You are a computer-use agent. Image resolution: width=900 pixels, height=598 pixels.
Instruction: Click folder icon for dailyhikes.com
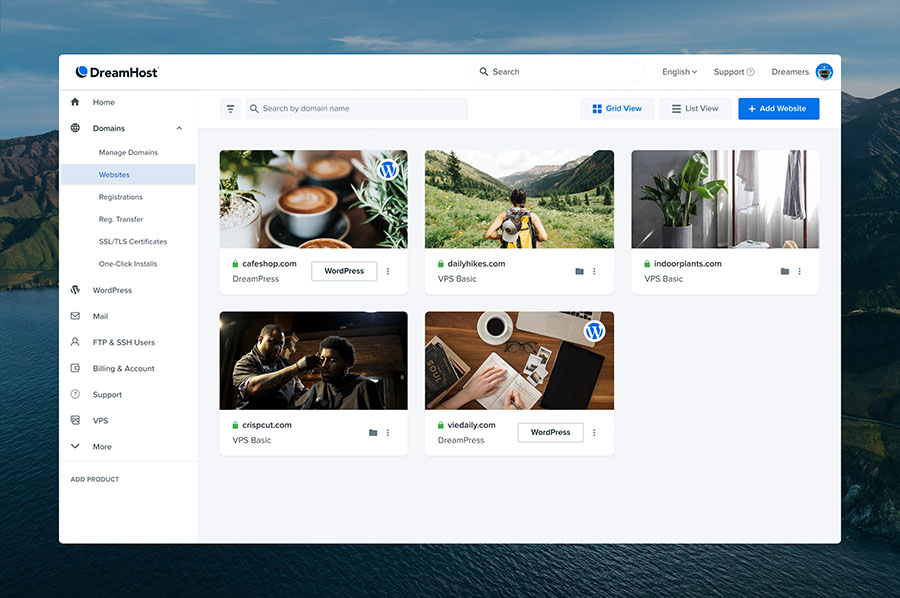tap(579, 271)
